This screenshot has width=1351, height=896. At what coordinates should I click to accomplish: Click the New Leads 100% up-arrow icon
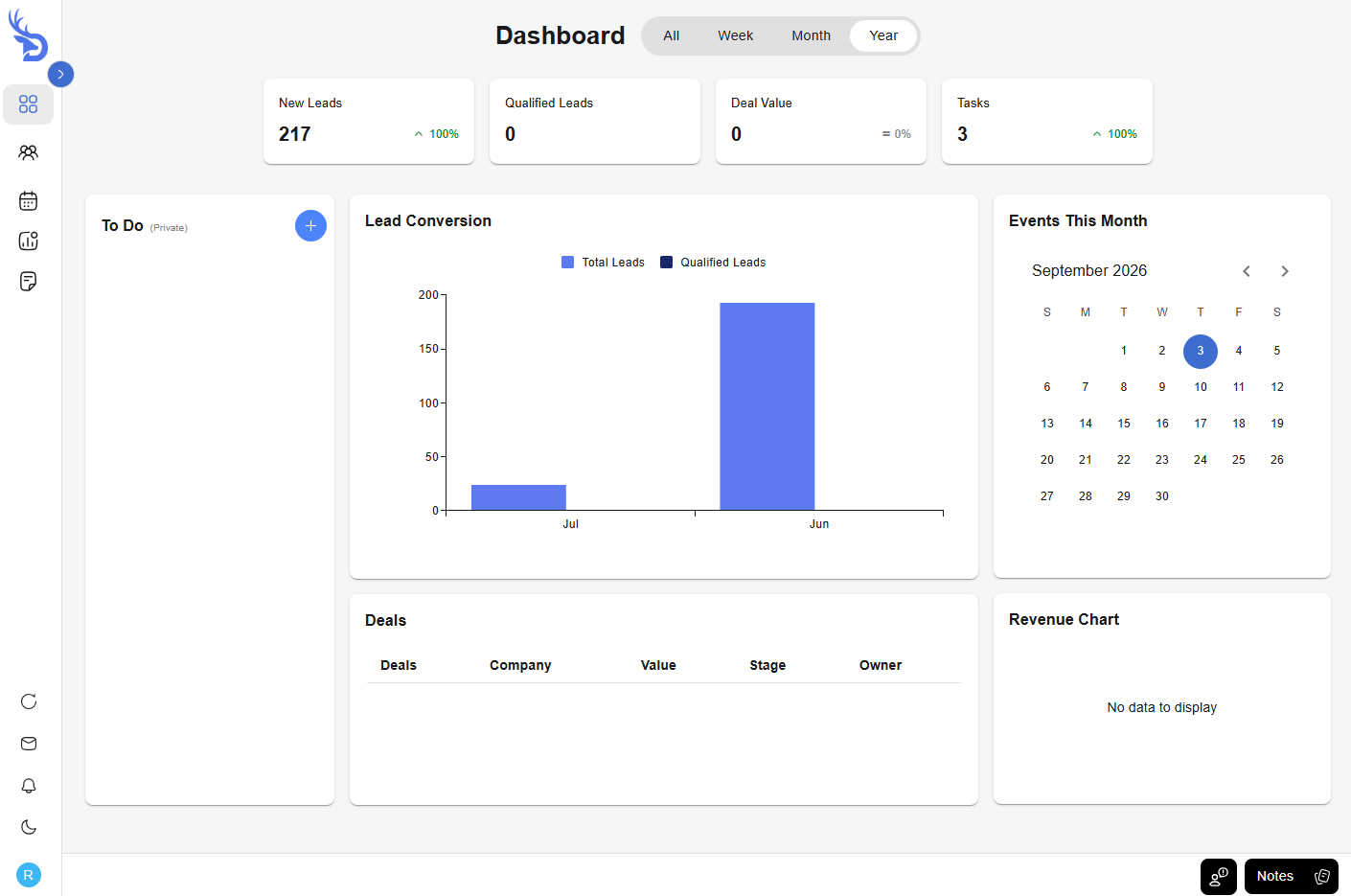(x=419, y=134)
